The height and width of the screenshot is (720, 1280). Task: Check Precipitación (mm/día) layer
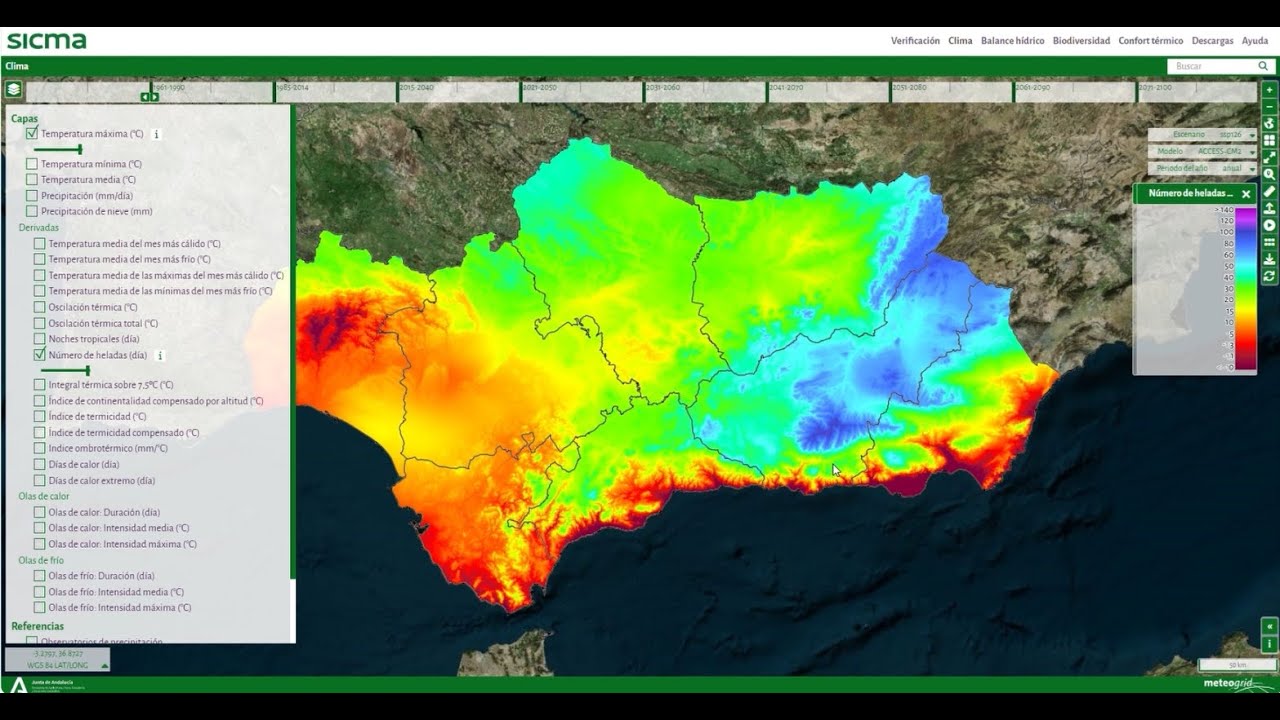click(32, 196)
